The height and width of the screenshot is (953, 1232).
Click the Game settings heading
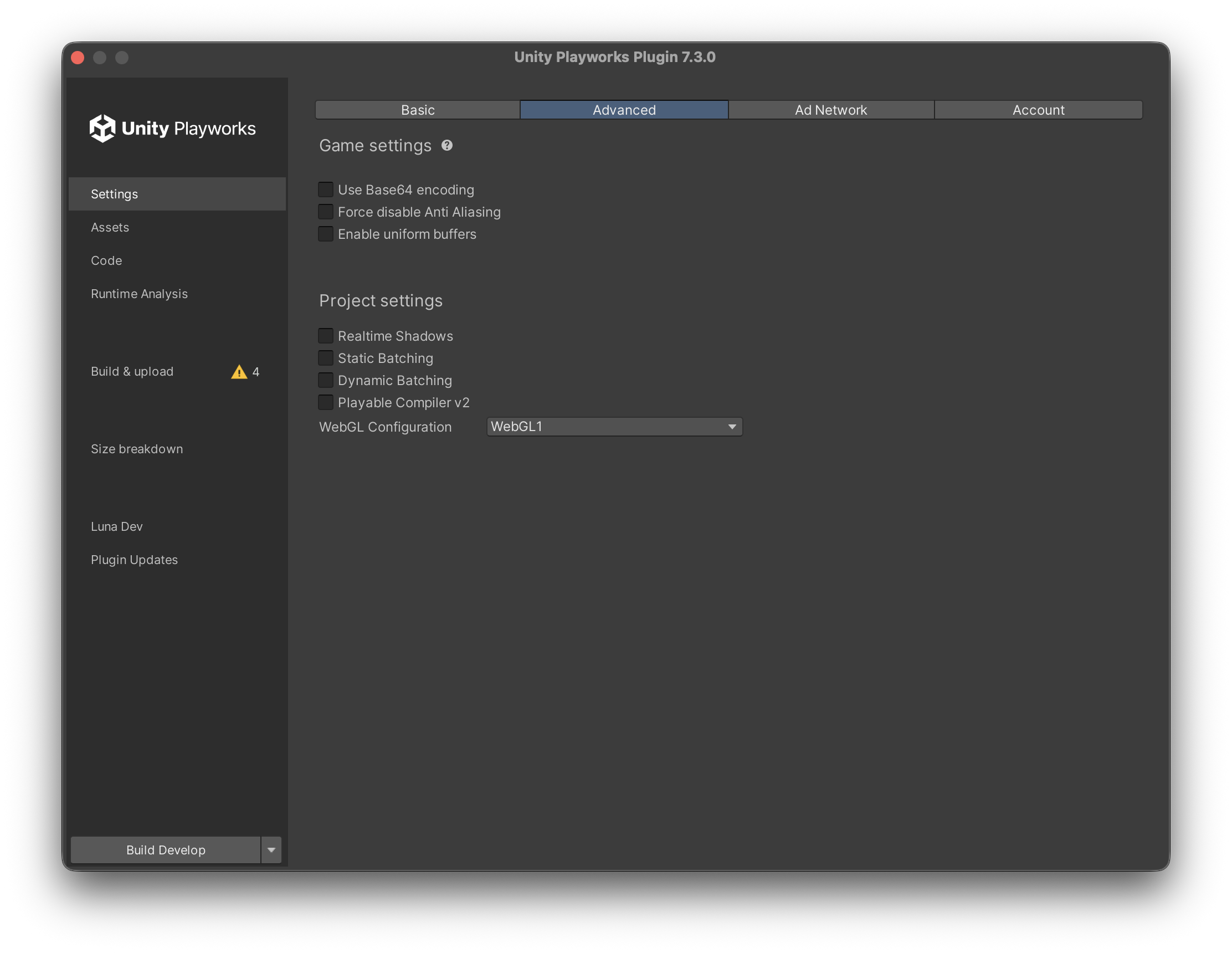point(375,146)
